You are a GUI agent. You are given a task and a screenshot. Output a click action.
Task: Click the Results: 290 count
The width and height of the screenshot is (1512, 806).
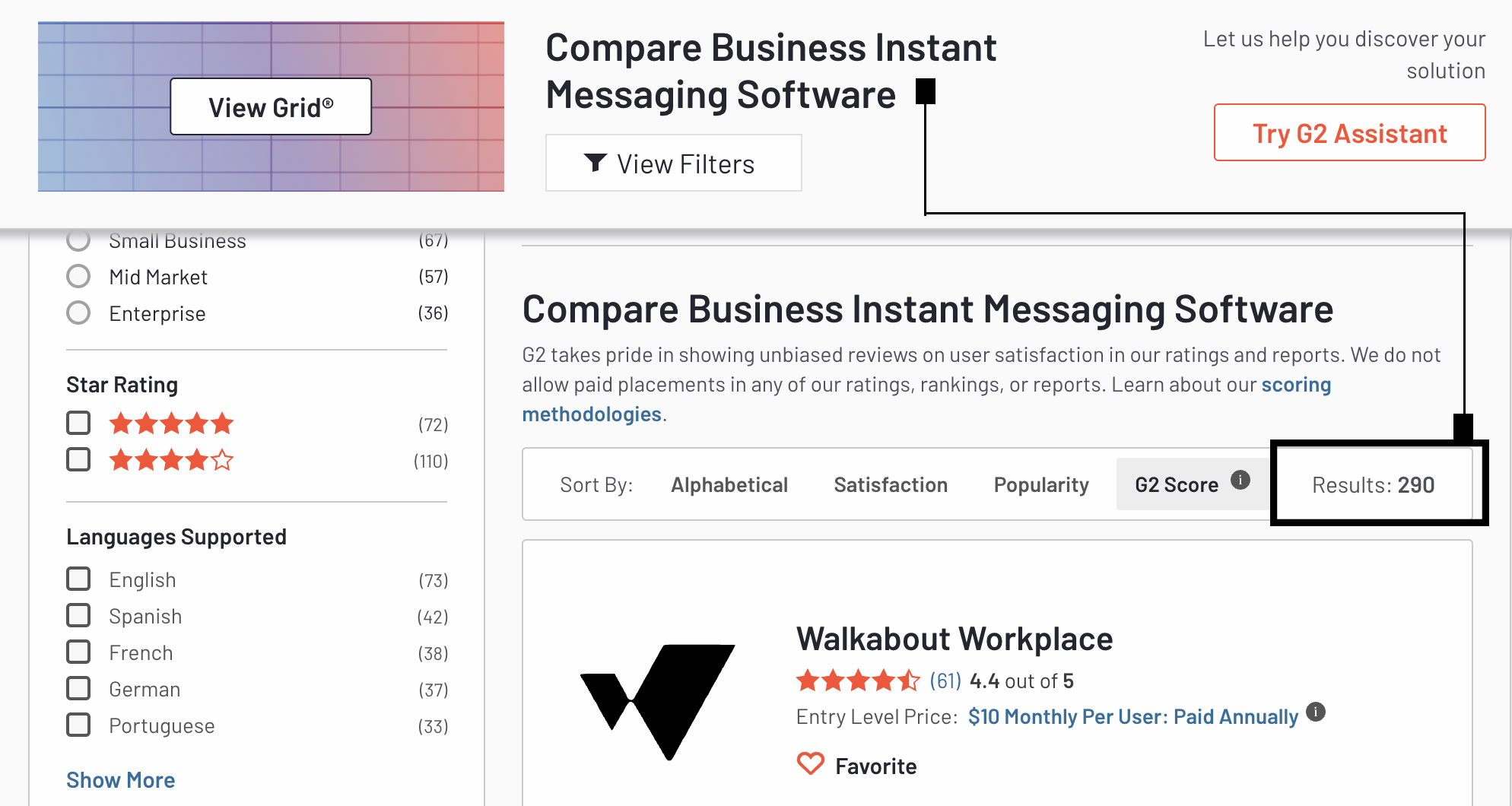click(1374, 485)
